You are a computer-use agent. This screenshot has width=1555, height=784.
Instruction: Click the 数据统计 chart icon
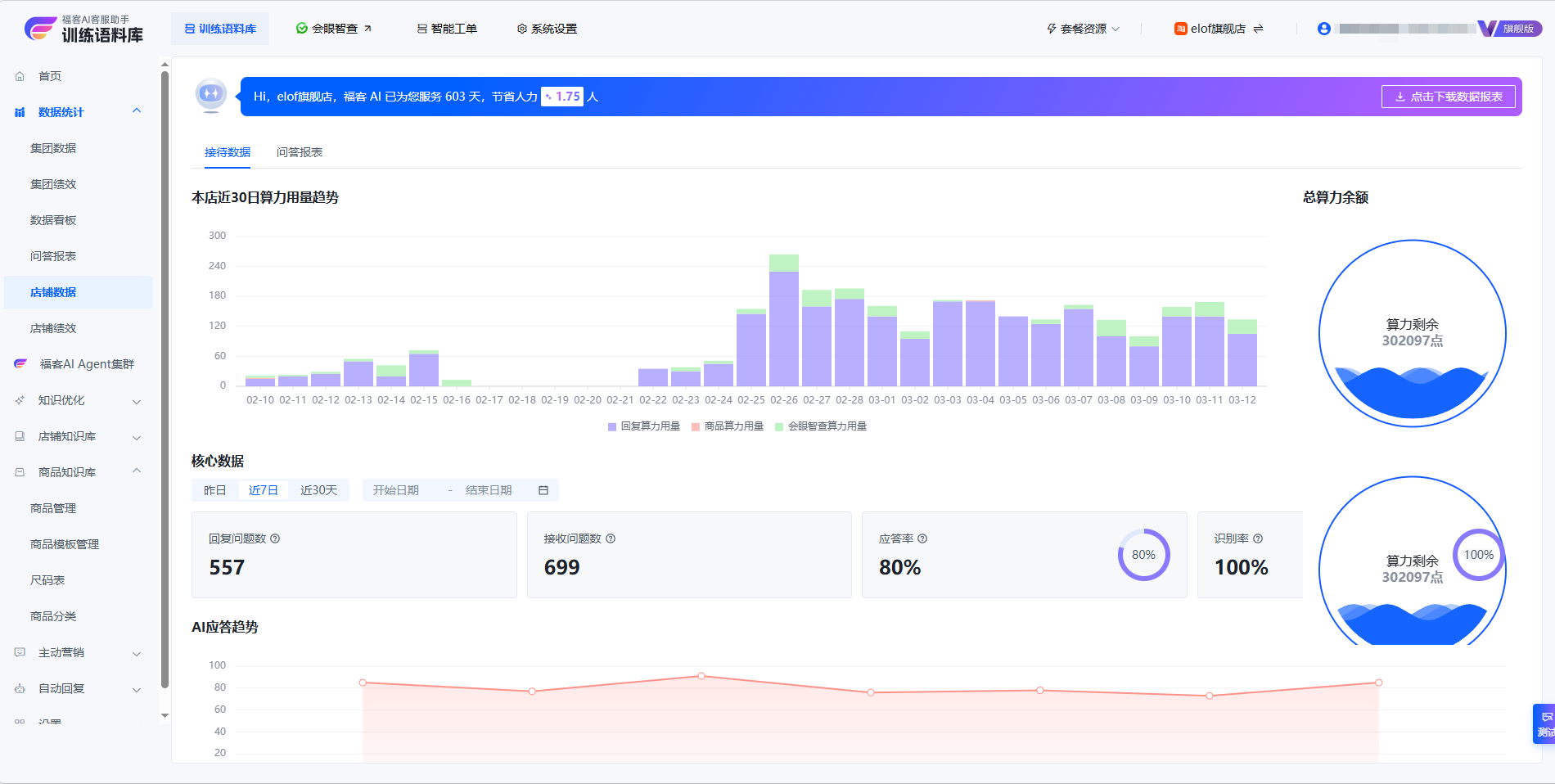pos(20,112)
